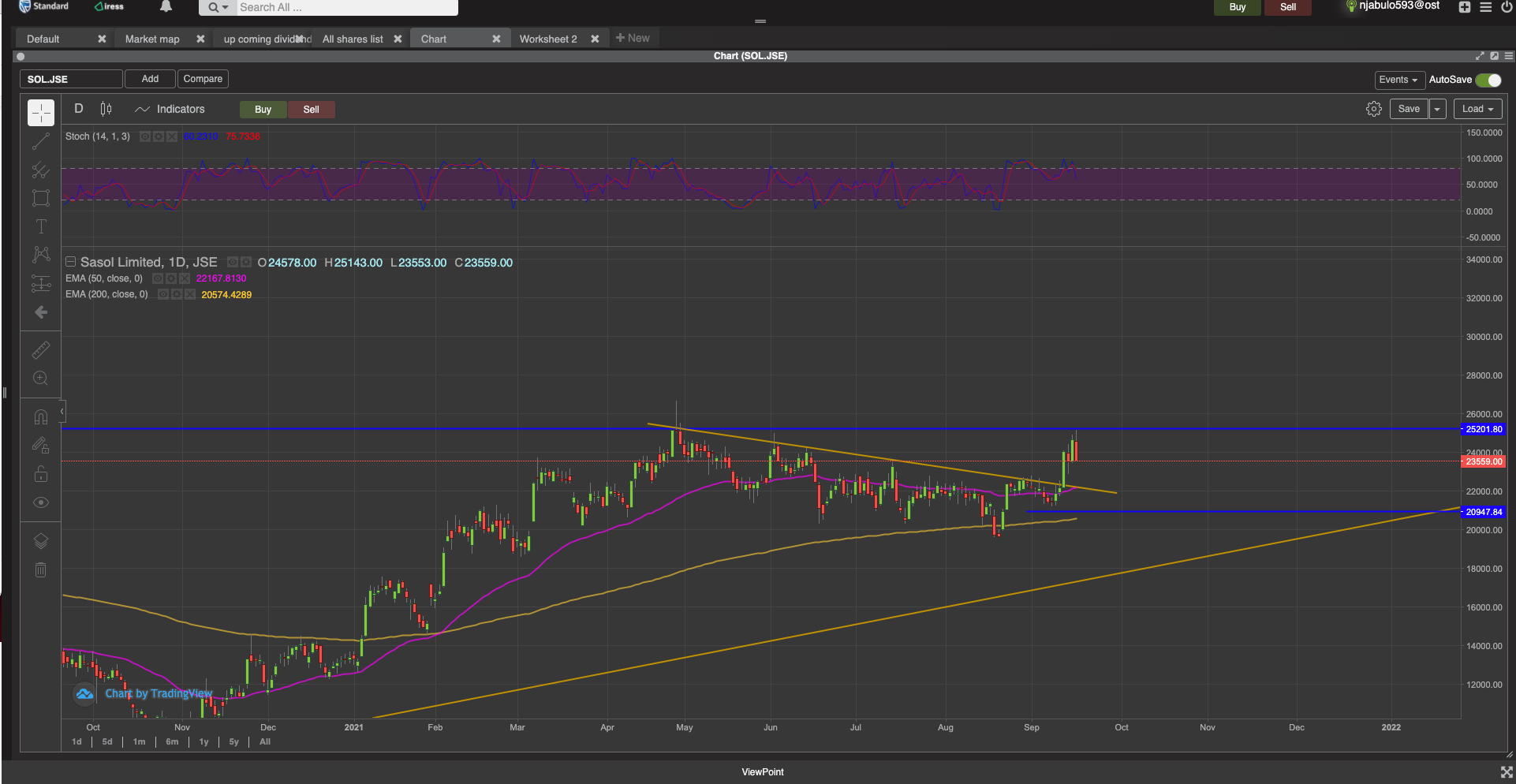Select the 6m time range

point(172,741)
